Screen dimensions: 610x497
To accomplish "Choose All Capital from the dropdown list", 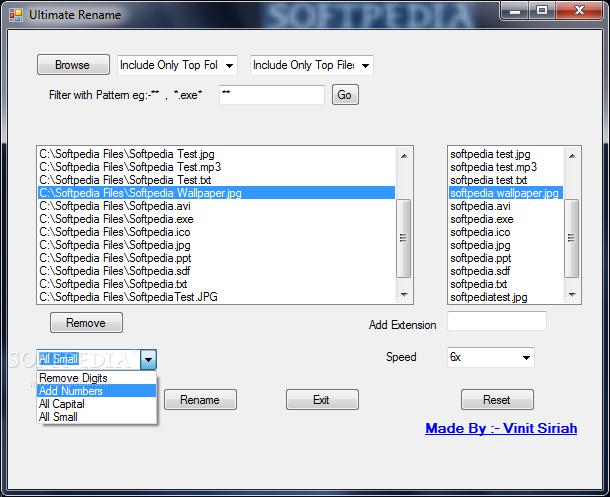I will coord(96,404).
